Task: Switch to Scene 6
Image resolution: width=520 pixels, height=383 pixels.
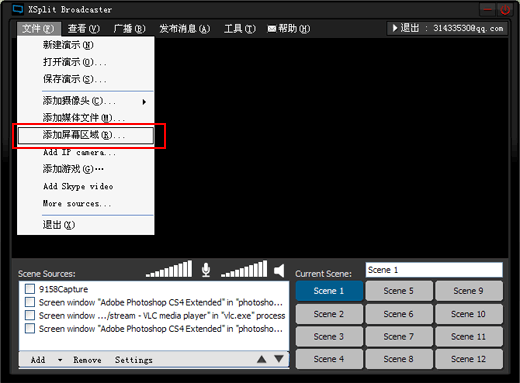Action: click(x=399, y=314)
